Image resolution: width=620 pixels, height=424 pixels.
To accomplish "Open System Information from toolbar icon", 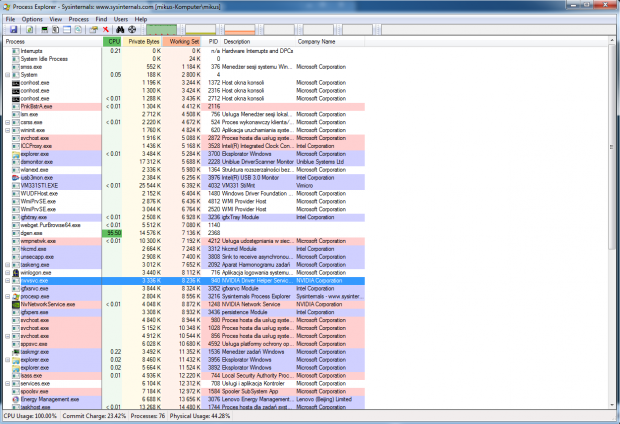I will 44,30.
